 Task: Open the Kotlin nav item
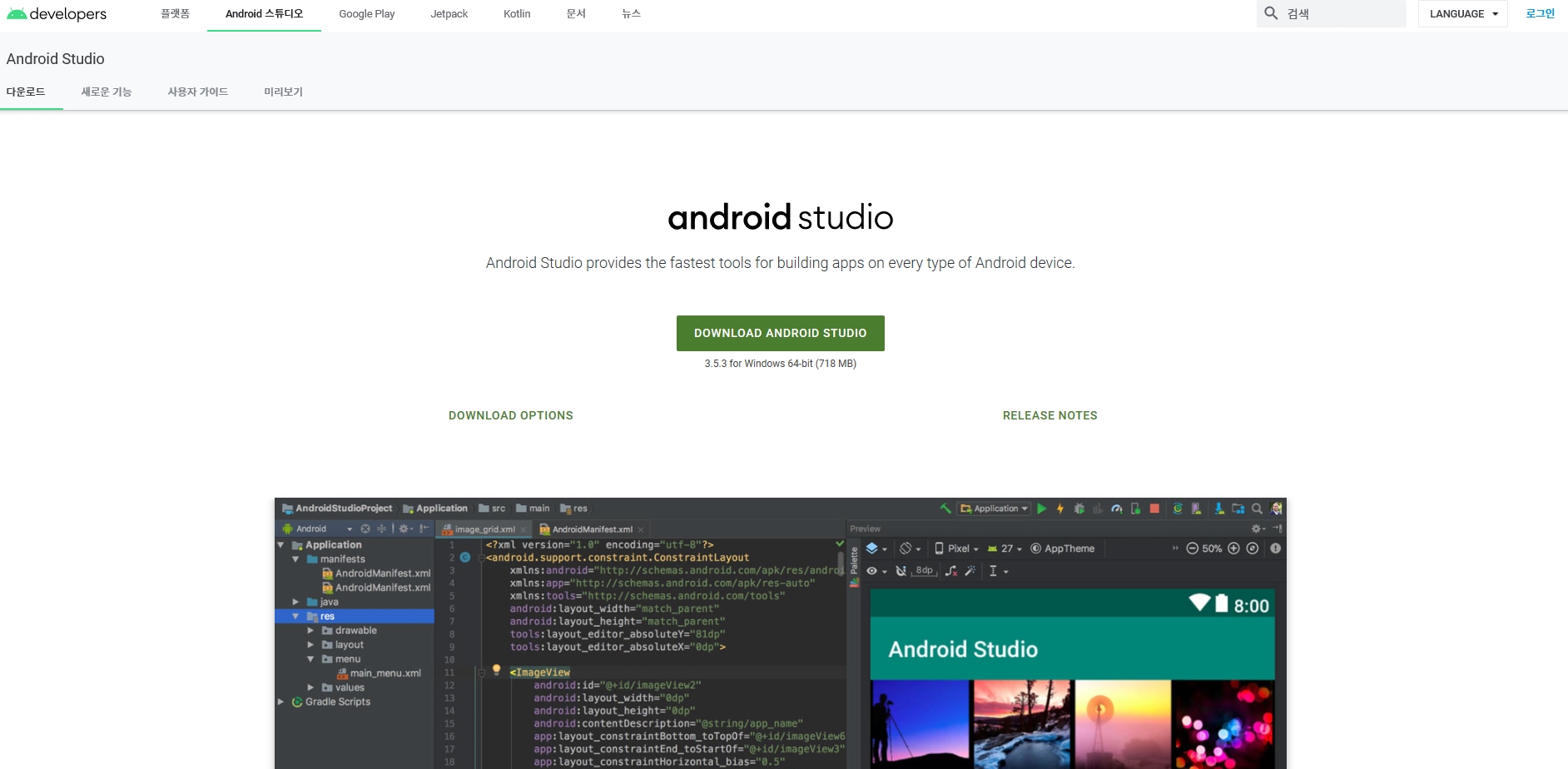[x=517, y=14]
